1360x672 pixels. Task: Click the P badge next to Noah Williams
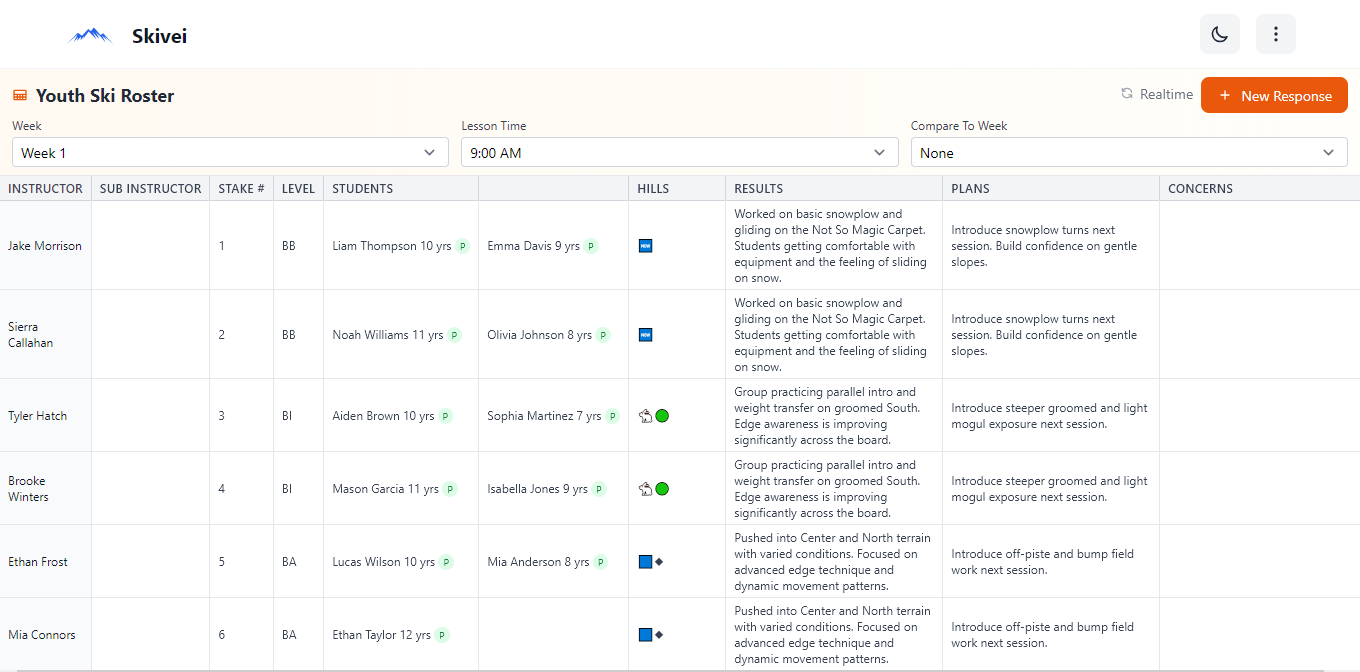[x=455, y=335]
